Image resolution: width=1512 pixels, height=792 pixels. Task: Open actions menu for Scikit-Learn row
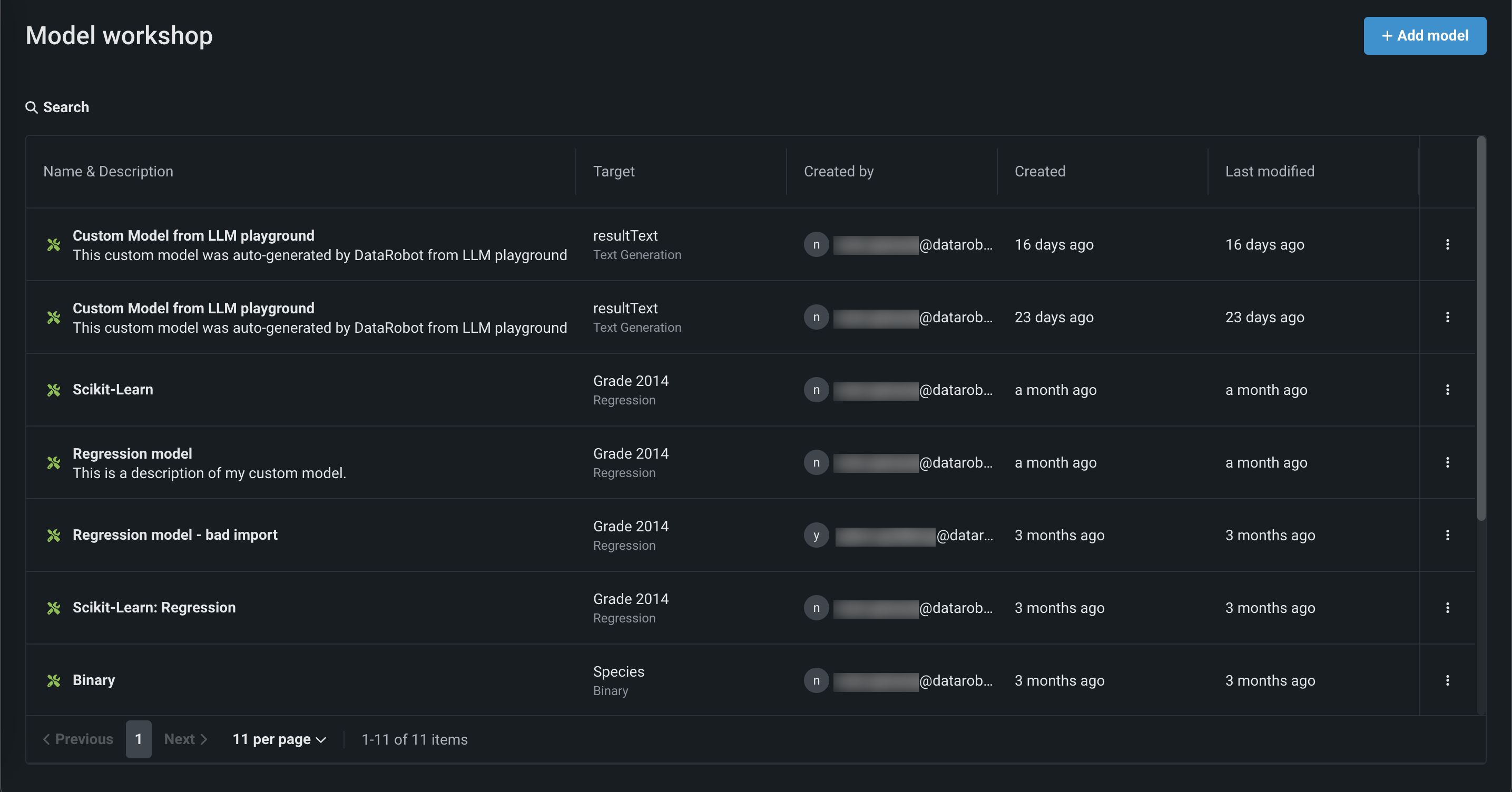pyautogui.click(x=1447, y=390)
